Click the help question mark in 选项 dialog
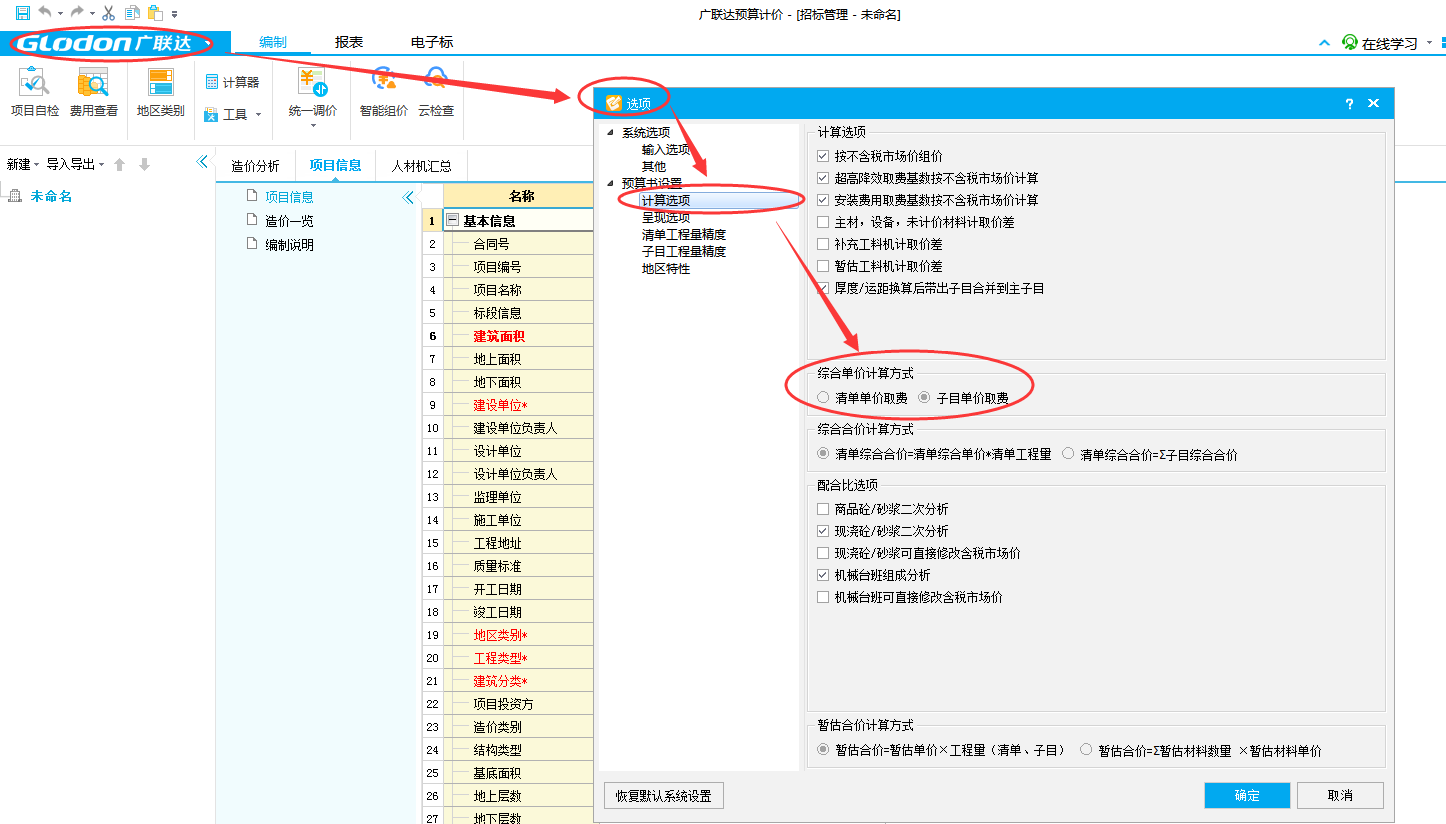 click(x=1349, y=103)
